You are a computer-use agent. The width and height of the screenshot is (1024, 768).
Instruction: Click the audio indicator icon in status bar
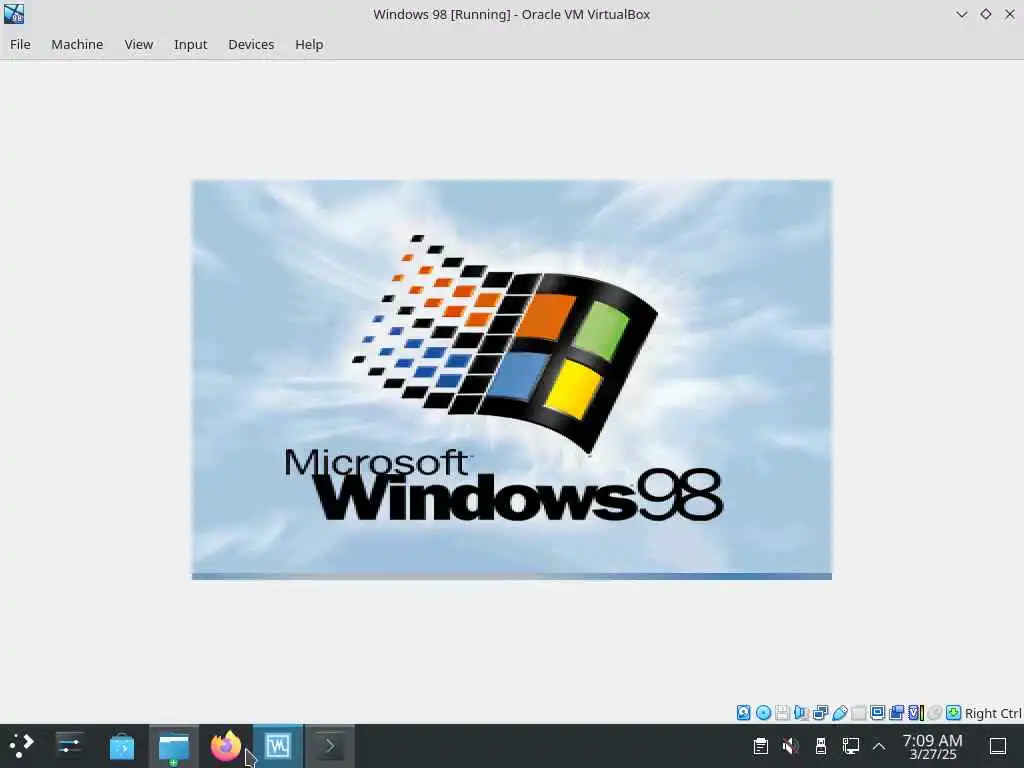point(801,712)
